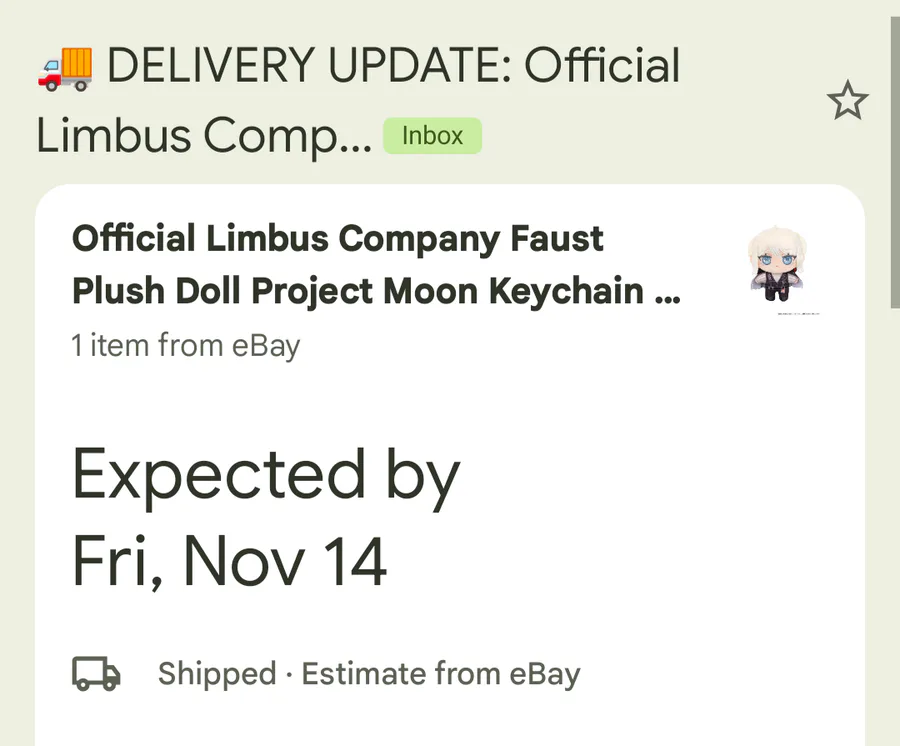The height and width of the screenshot is (746, 900).
Task: Click the outlined shipping truck icon
Action: (96, 674)
